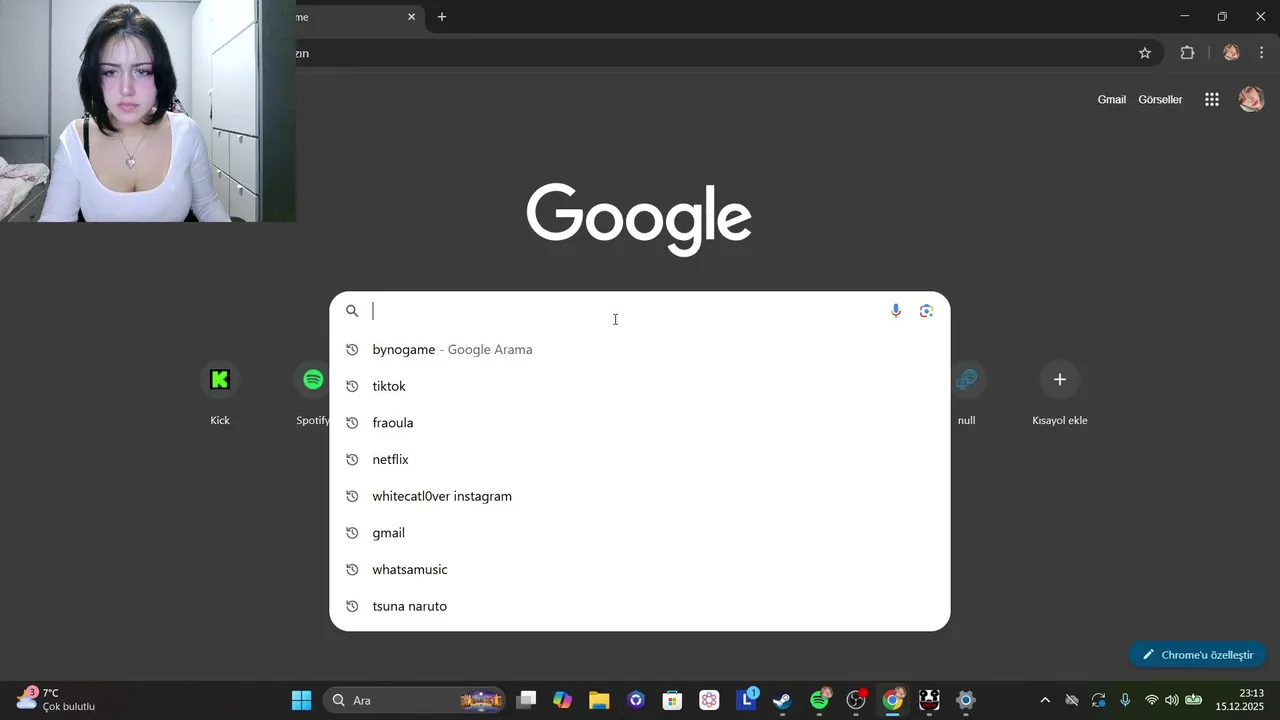Open the Chrome extensions puzzle icon

tap(1188, 53)
